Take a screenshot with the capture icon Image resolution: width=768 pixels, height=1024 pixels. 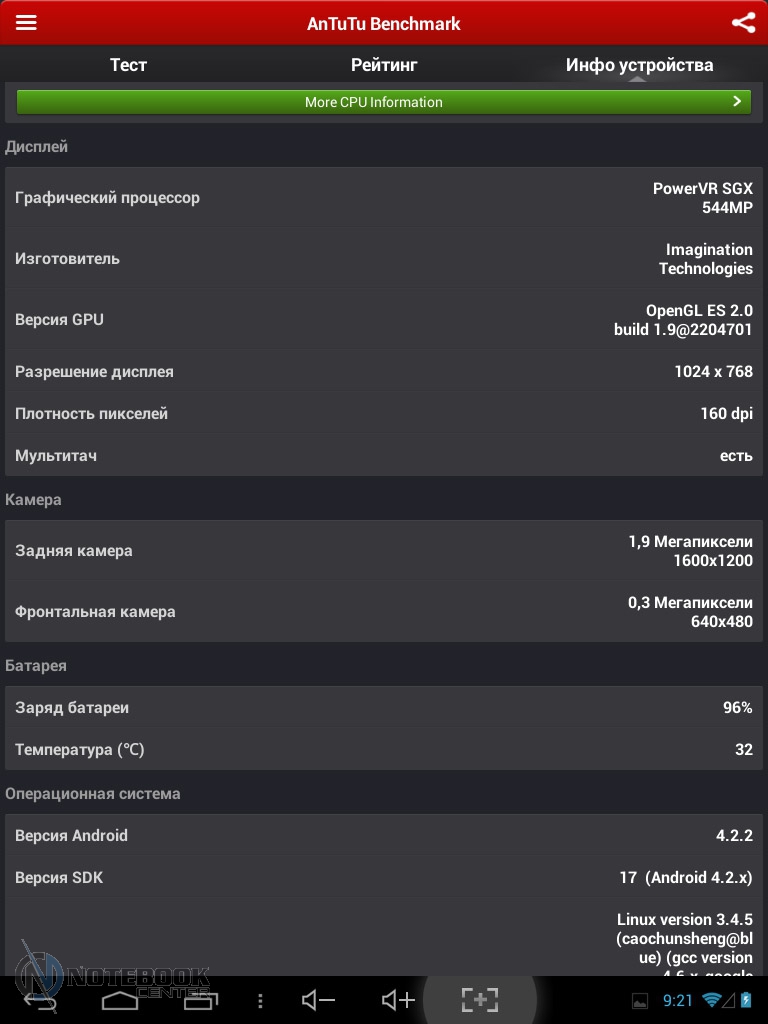(x=479, y=1000)
